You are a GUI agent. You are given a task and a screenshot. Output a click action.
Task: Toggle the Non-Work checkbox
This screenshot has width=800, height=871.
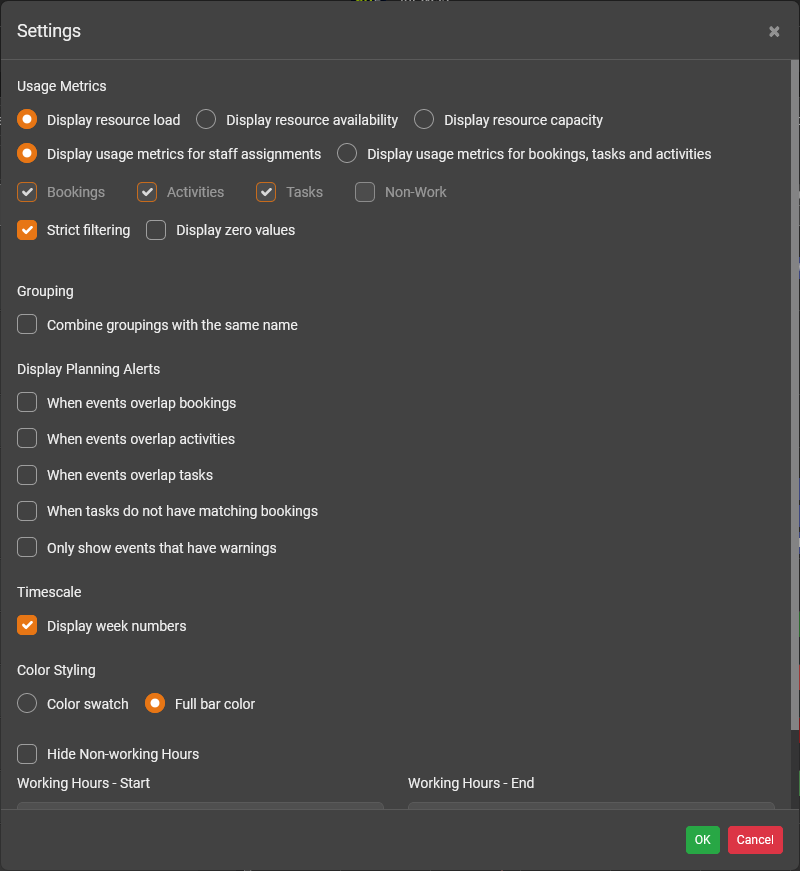[366, 192]
